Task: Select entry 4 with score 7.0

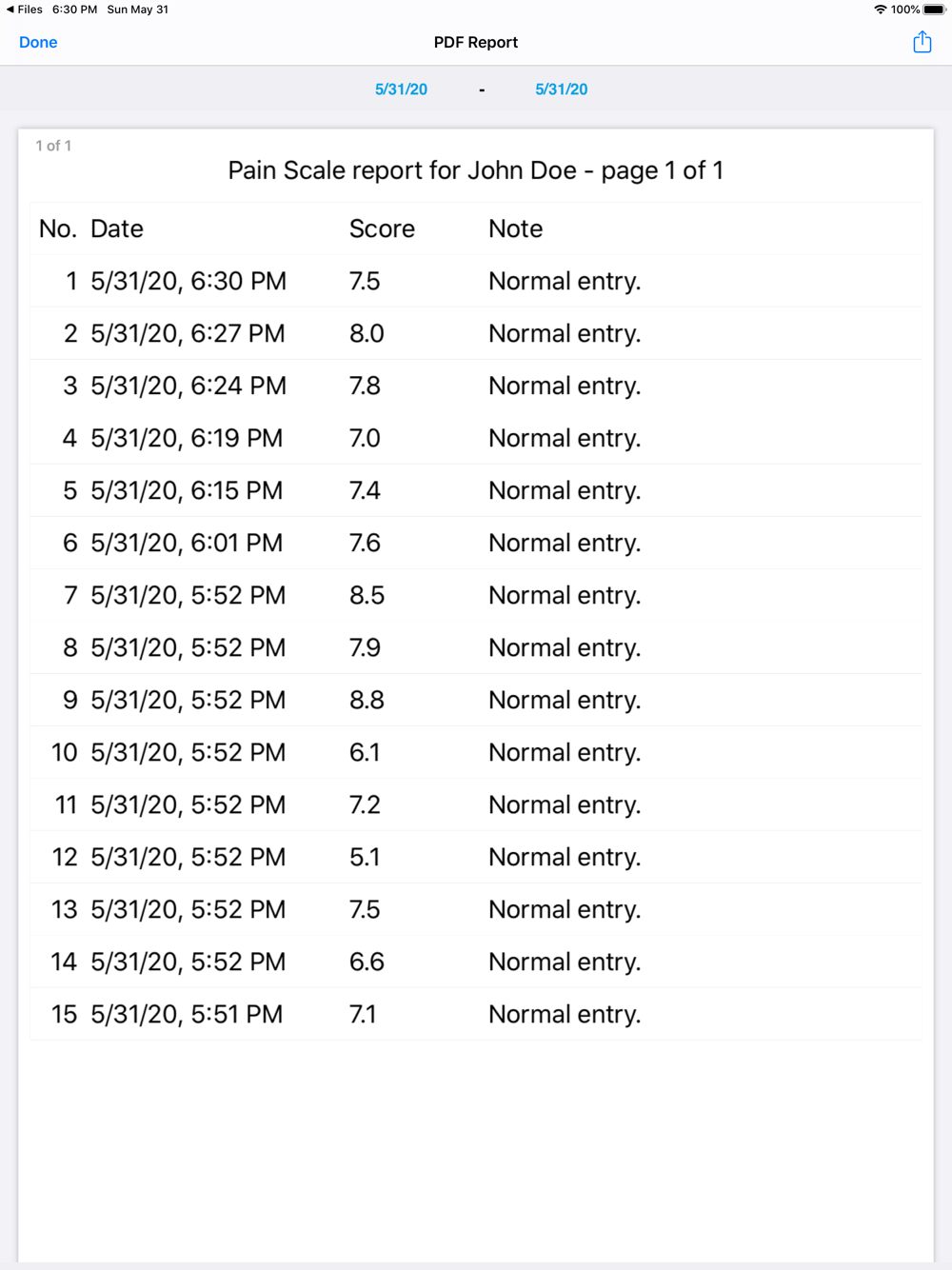Action: click(x=476, y=438)
